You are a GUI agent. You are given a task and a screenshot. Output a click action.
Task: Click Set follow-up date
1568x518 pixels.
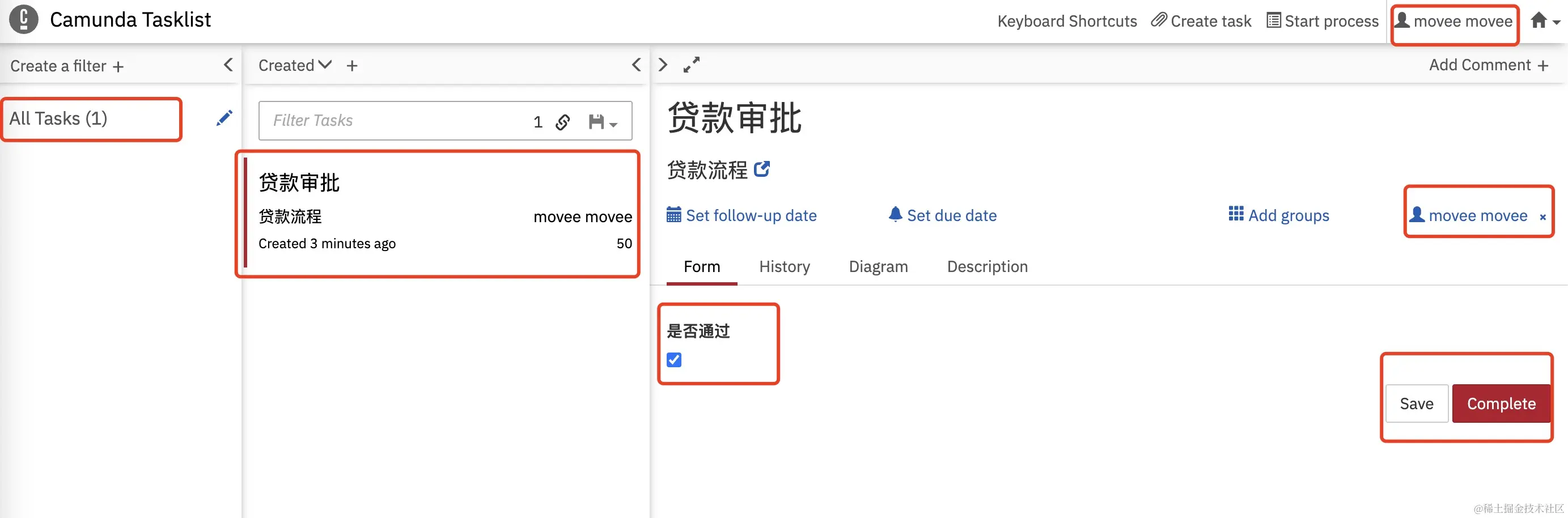(x=741, y=215)
